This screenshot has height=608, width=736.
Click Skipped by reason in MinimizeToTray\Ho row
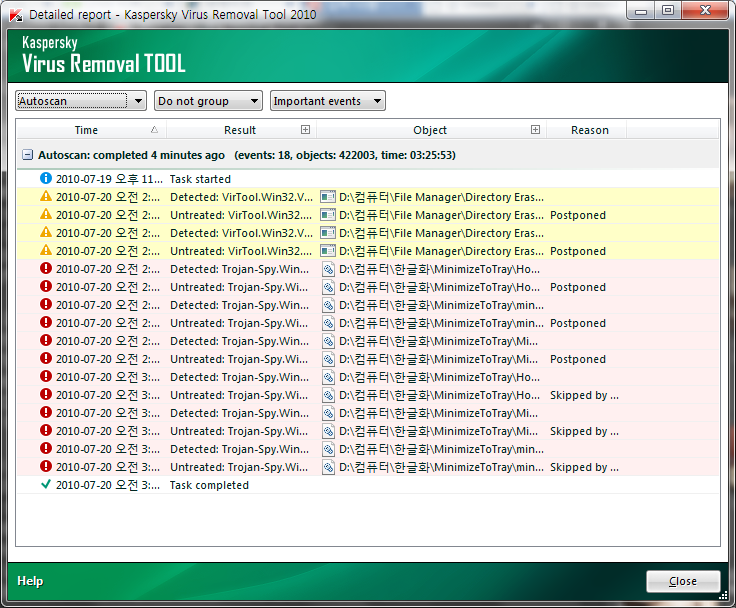pos(584,395)
